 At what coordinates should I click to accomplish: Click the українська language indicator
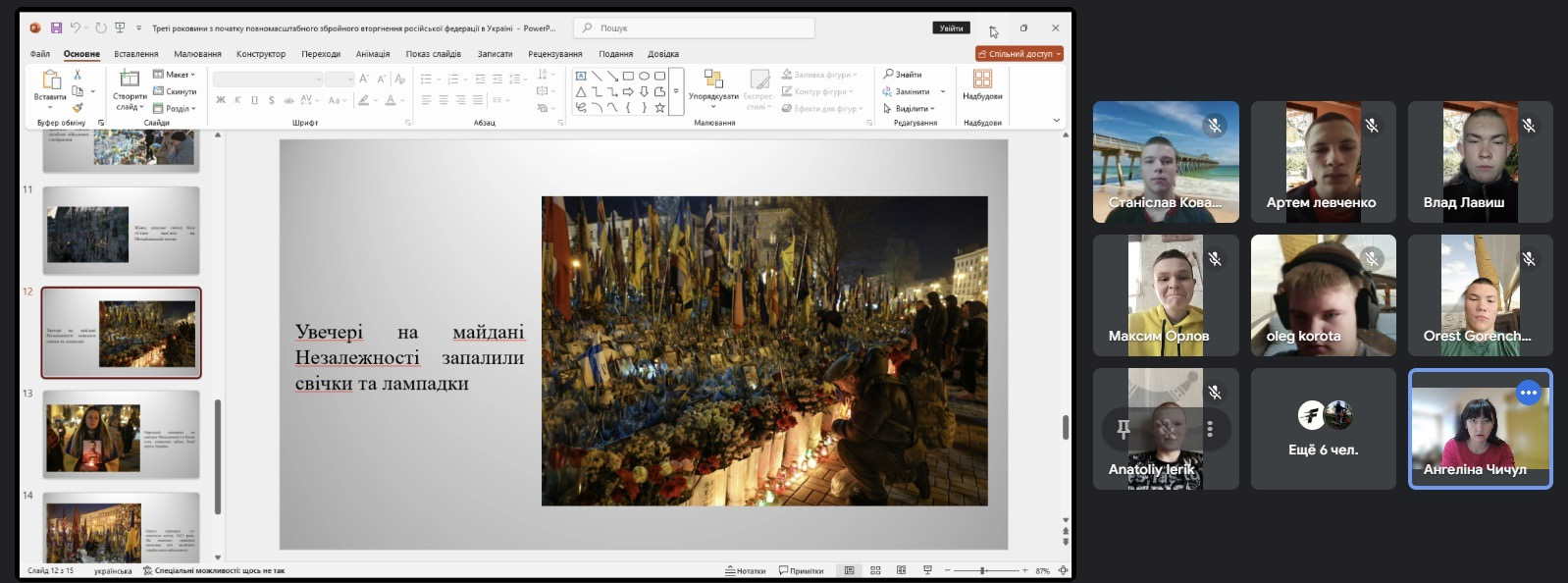tap(113, 570)
